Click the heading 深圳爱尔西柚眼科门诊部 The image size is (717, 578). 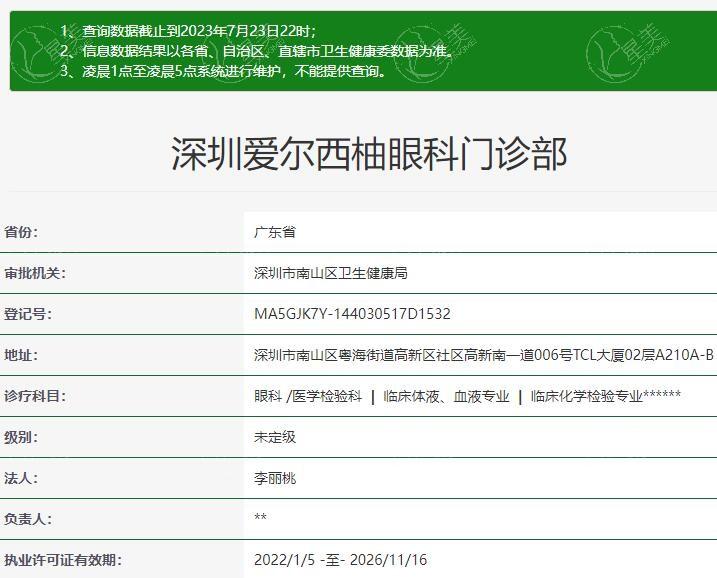pos(369,154)
